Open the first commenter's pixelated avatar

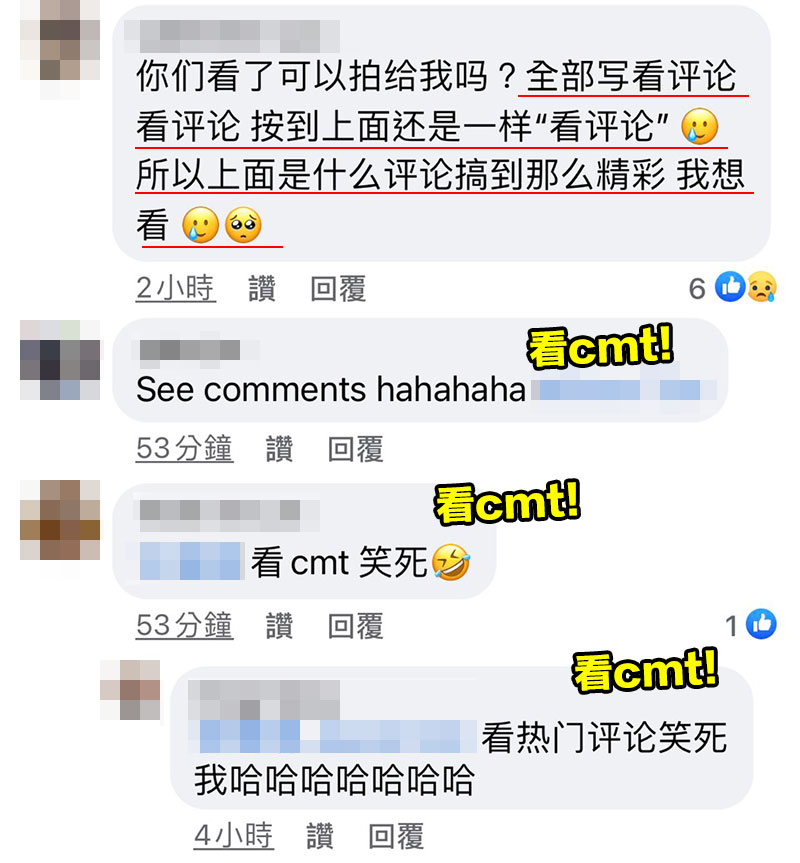60,50
